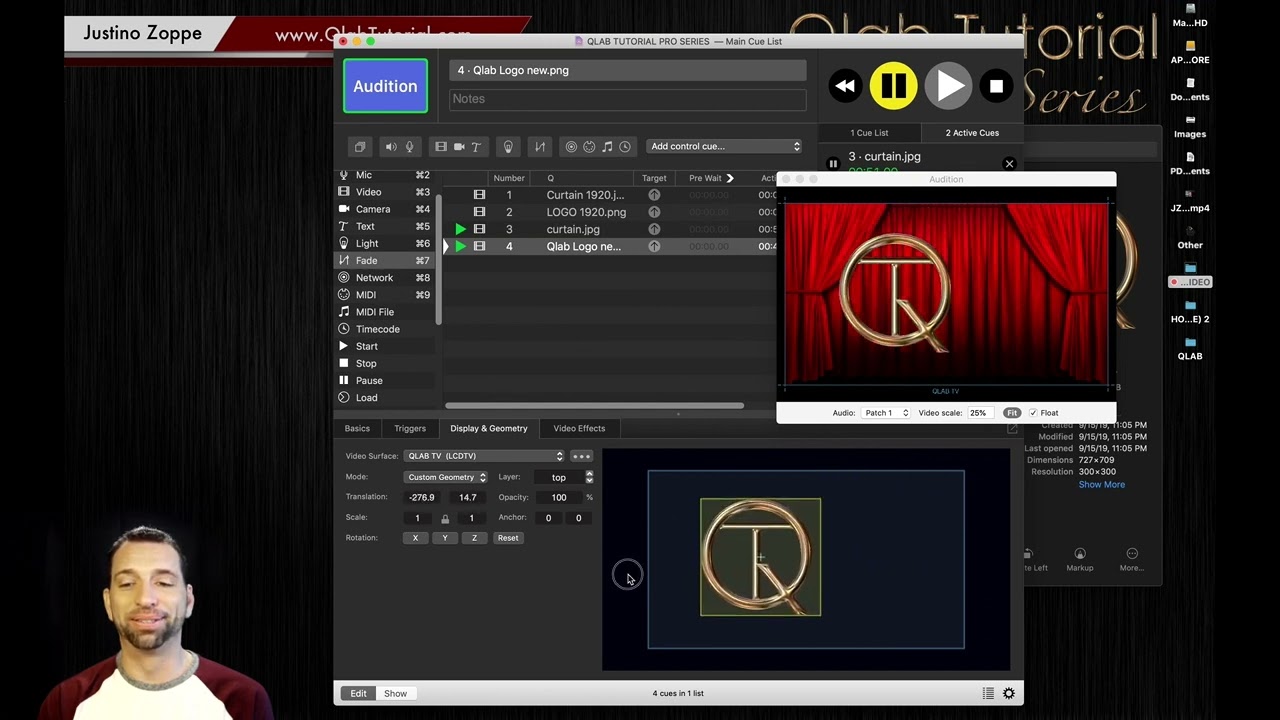The width and height of the screenshot is (1280, 720).
Task: Click the horizontal scrollbar under the cue list
Action: coord(594,406)
